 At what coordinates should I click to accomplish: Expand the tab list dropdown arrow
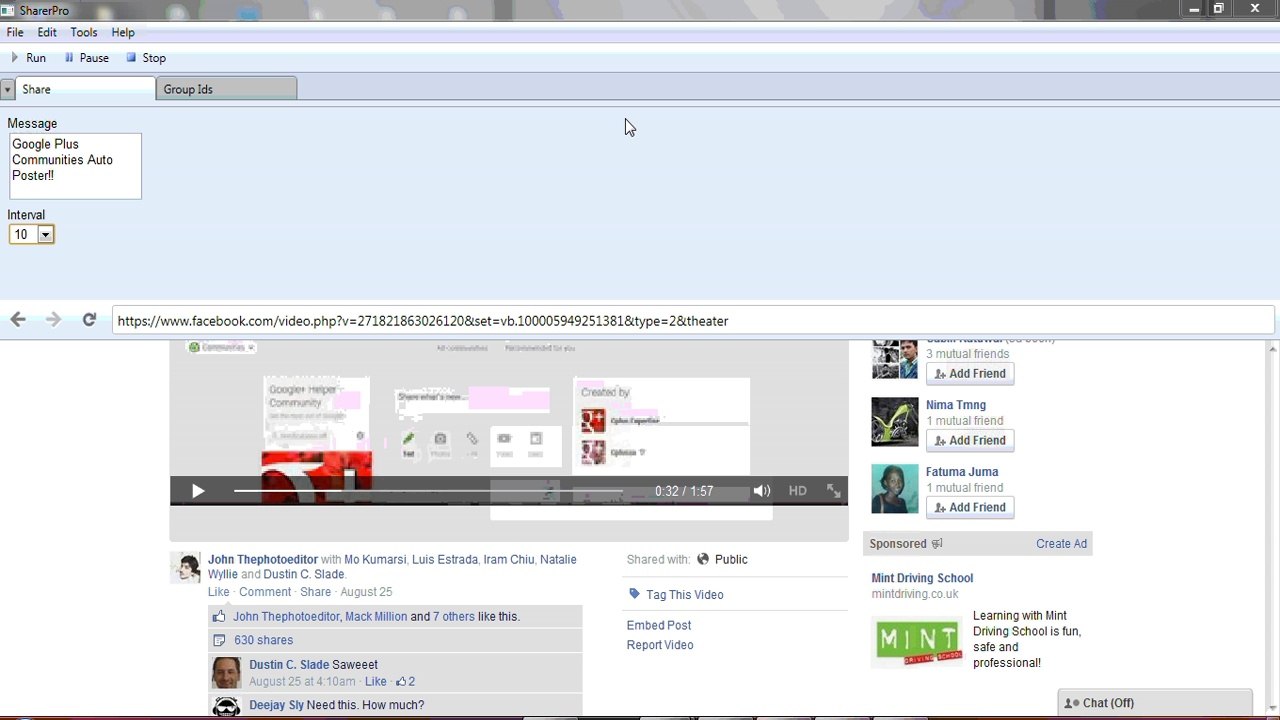coord(7,89)
